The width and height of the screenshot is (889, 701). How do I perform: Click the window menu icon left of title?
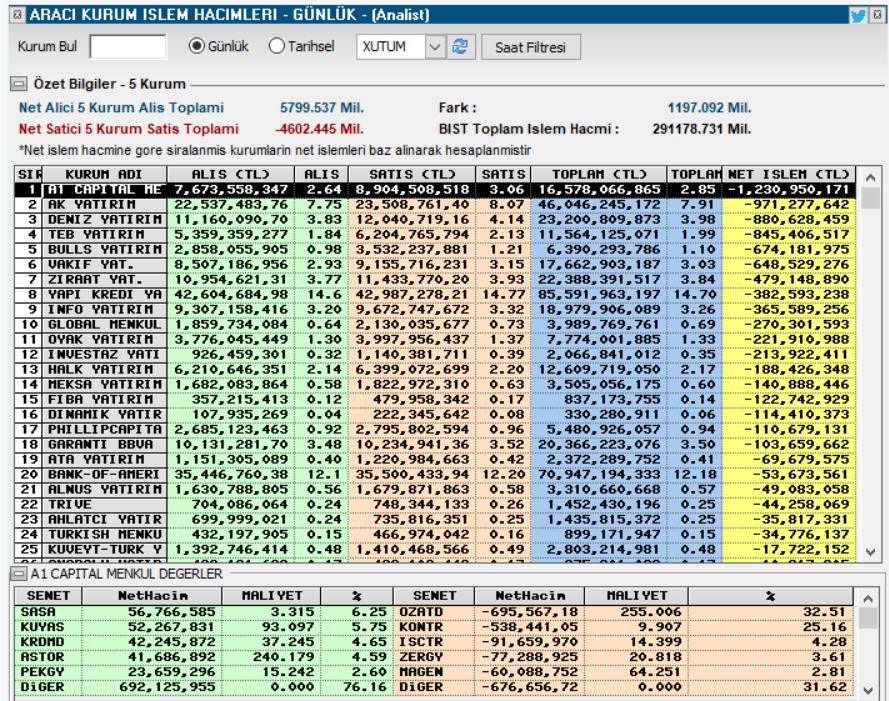pos(17,15)
